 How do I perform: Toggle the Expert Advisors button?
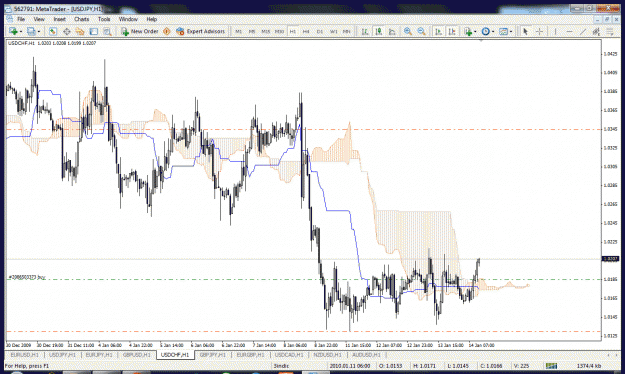200,31
